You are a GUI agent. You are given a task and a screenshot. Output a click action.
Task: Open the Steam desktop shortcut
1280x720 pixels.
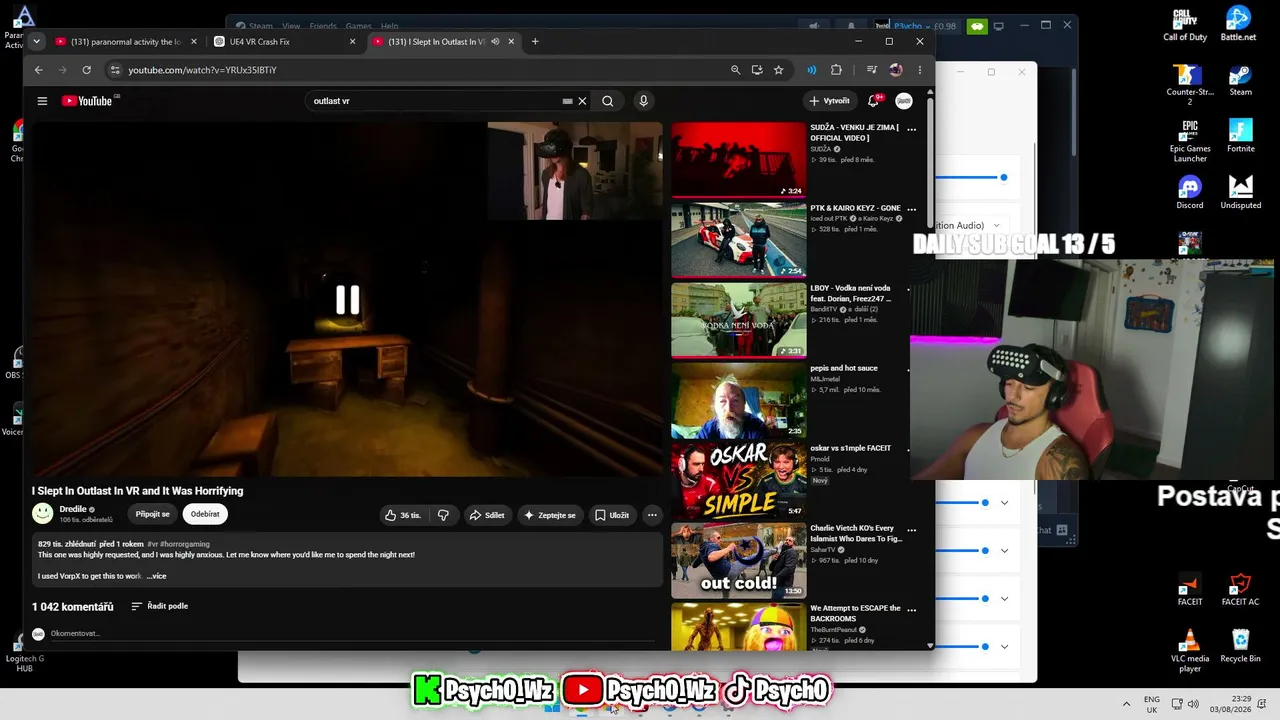click(x=1240, y=80)
